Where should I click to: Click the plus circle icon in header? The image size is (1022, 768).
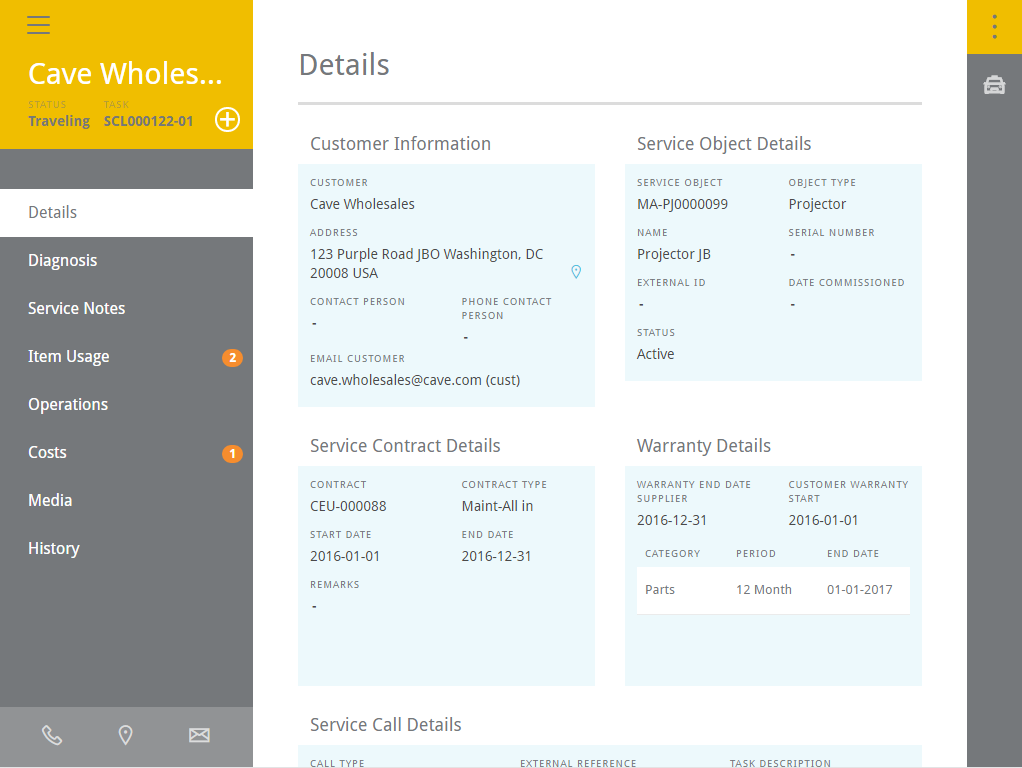(228, 120)
